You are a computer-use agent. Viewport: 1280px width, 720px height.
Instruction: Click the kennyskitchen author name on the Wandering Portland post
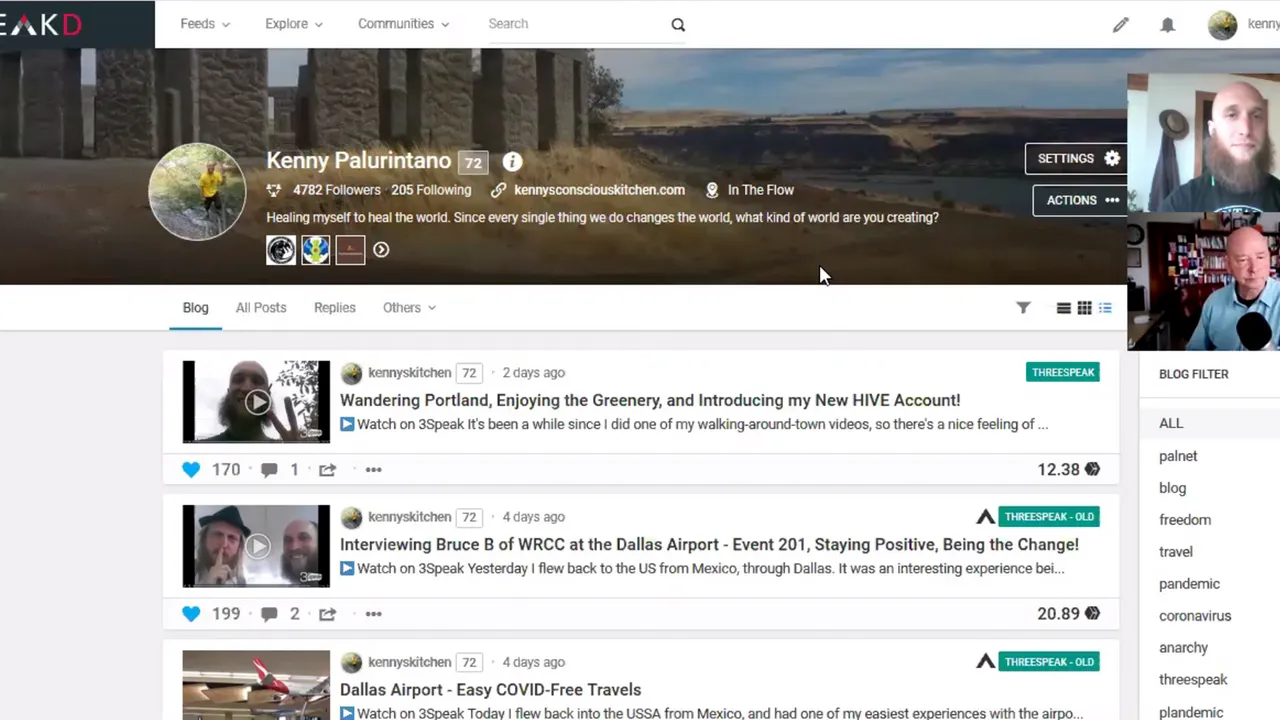409,373
